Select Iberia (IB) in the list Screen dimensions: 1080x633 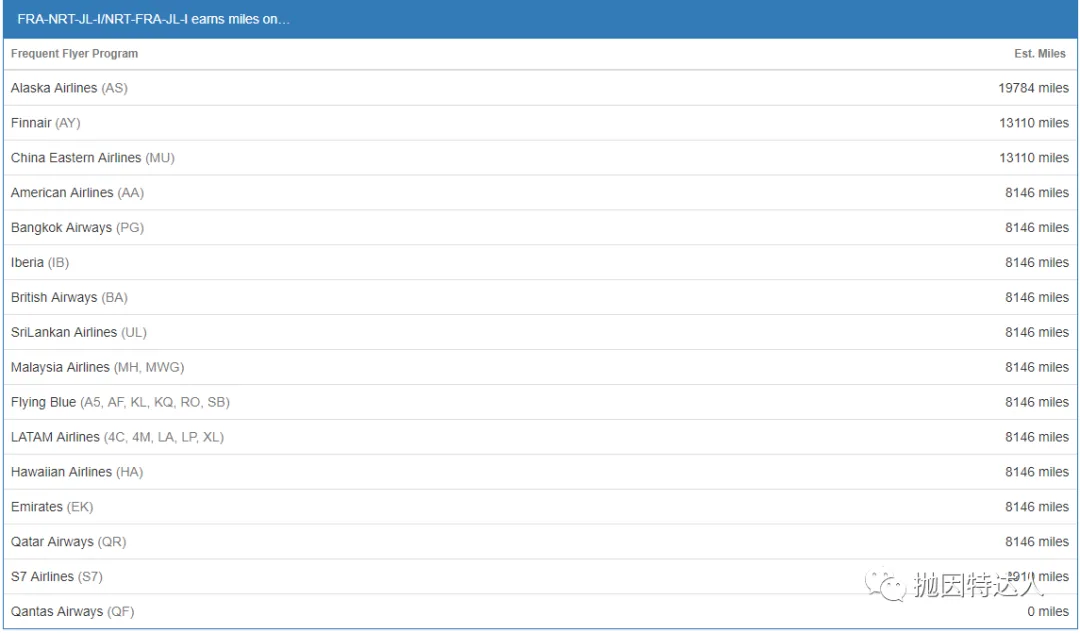click(40, 263)
